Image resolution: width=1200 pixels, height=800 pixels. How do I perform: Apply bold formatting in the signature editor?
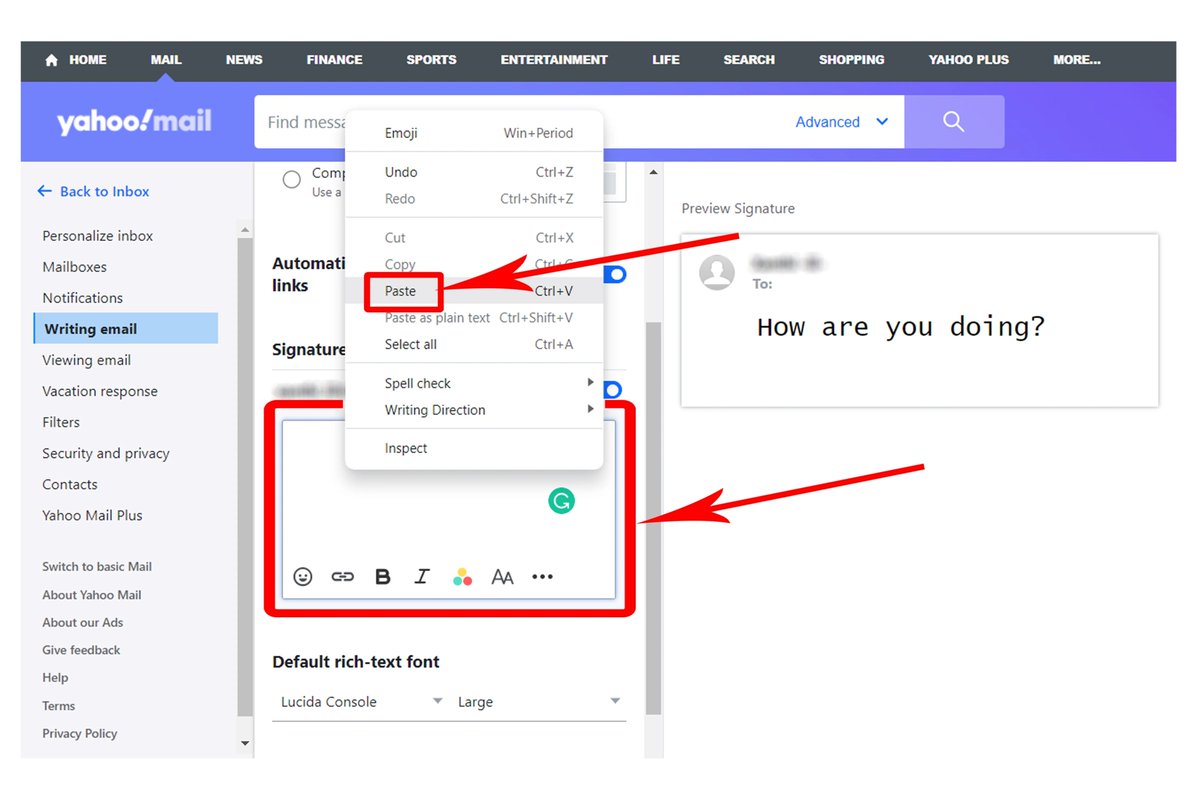click(382, 576)
